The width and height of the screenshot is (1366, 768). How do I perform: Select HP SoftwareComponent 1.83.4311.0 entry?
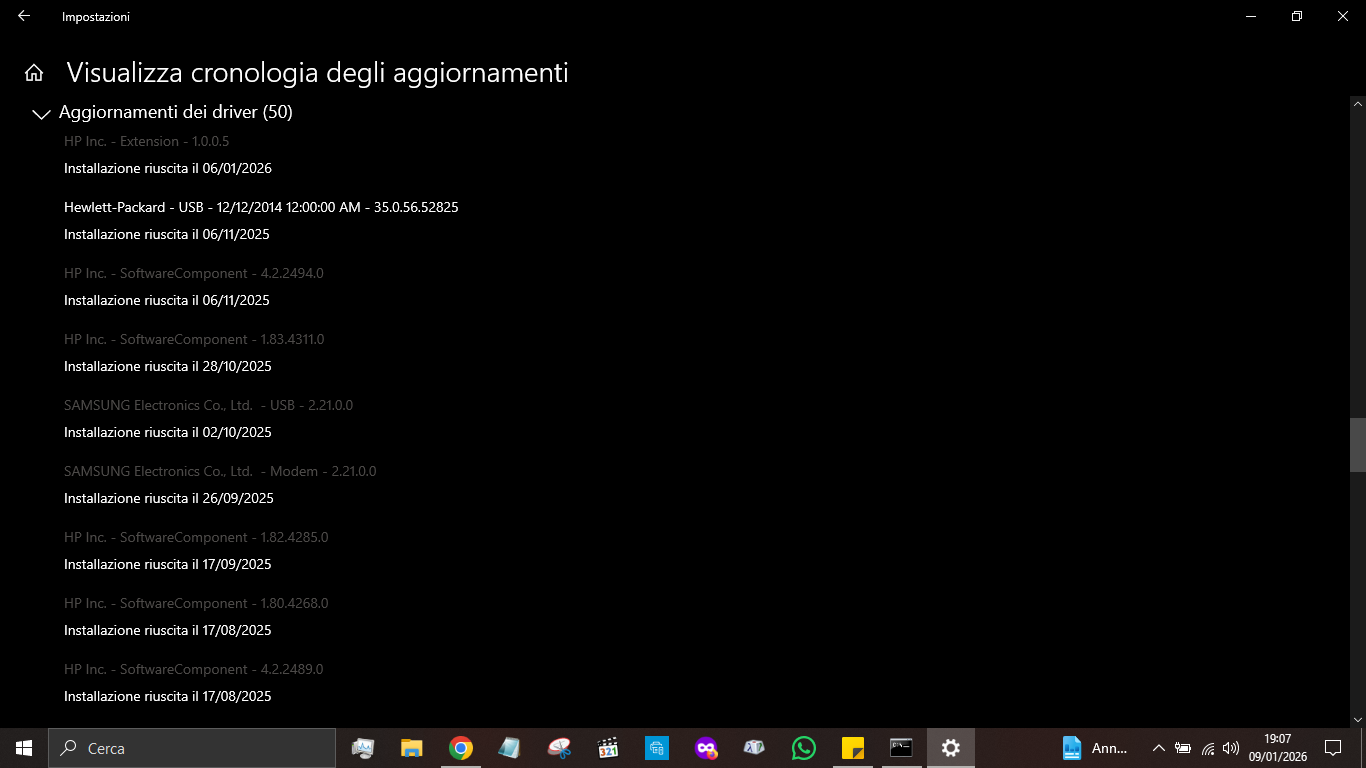(x=194, y=339)
